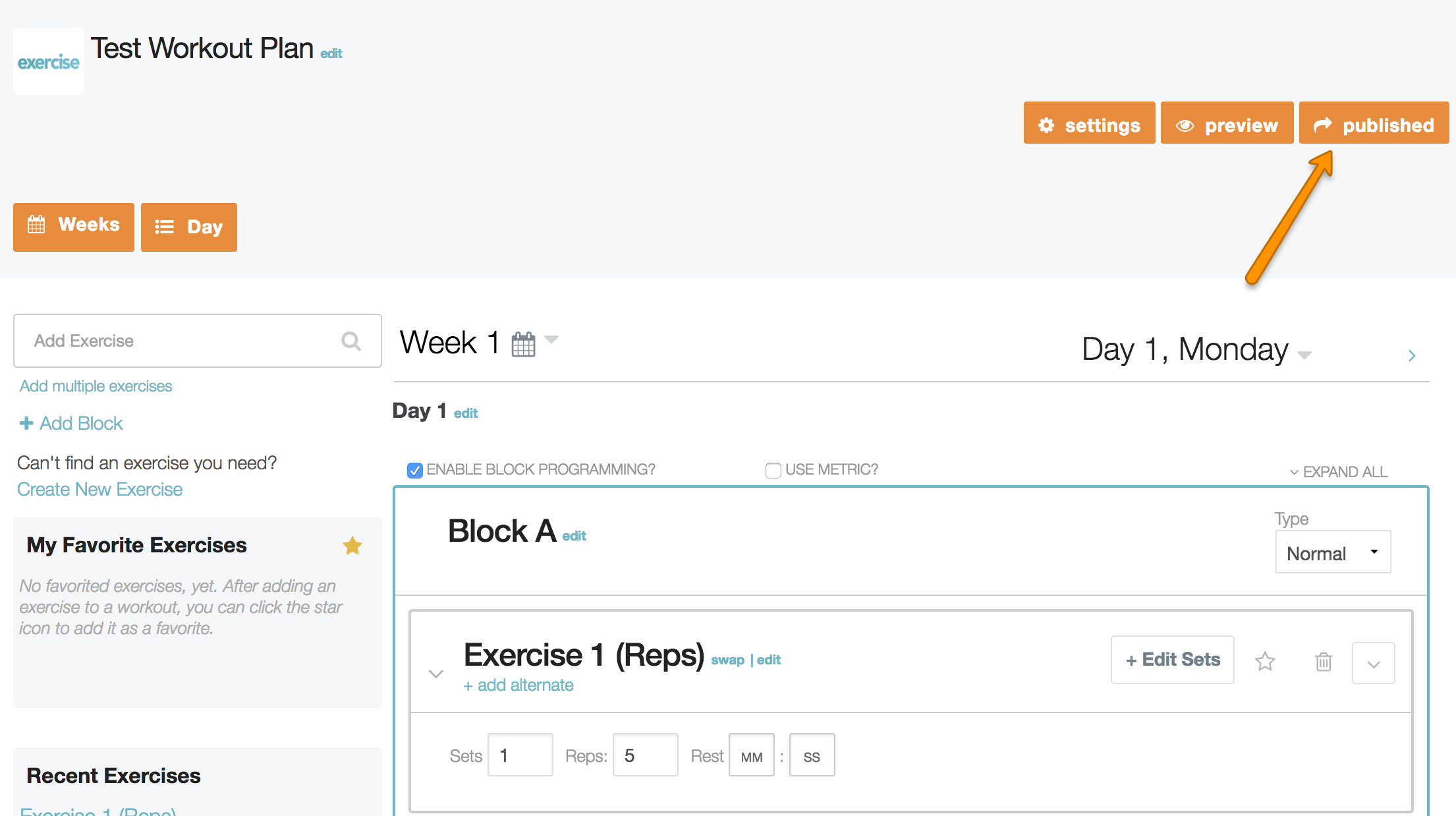Click the Edit Sets button
This screenshot has height=816, width=1456.
[x=1172, y=660]
